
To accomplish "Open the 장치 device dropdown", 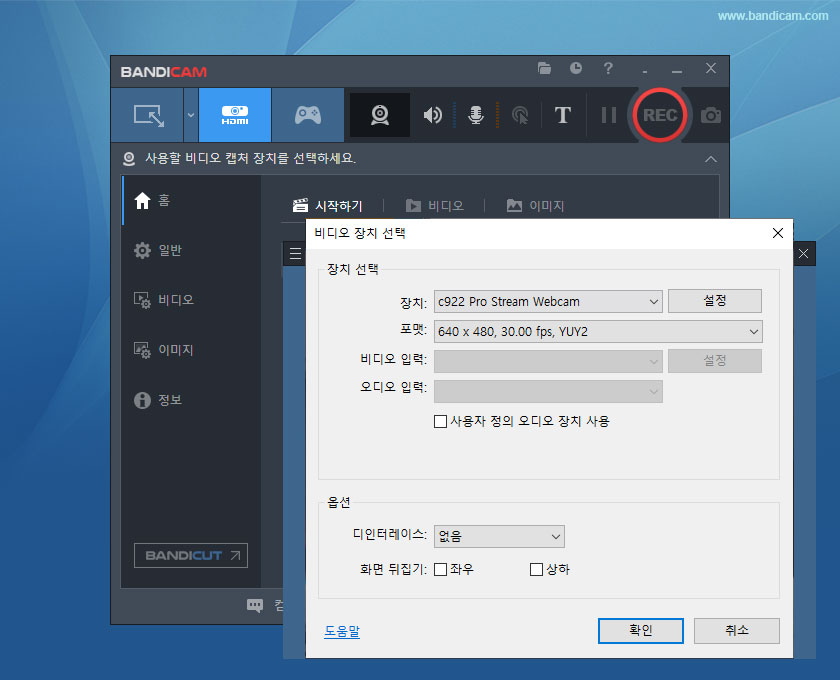I will click(x=548, y=302).
